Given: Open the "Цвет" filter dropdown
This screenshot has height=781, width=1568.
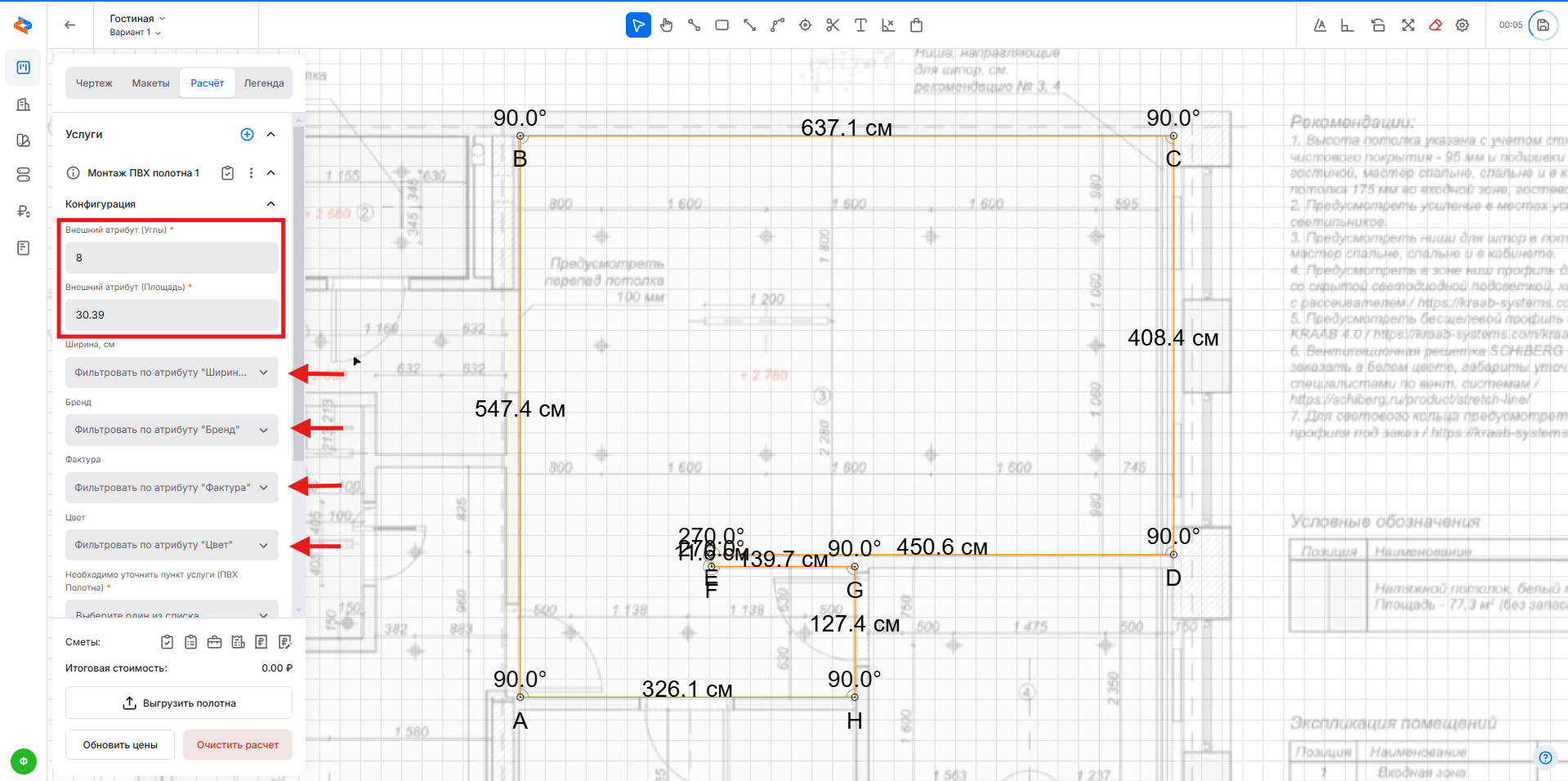Looking at the screenshot, I should tap(172, 545).
